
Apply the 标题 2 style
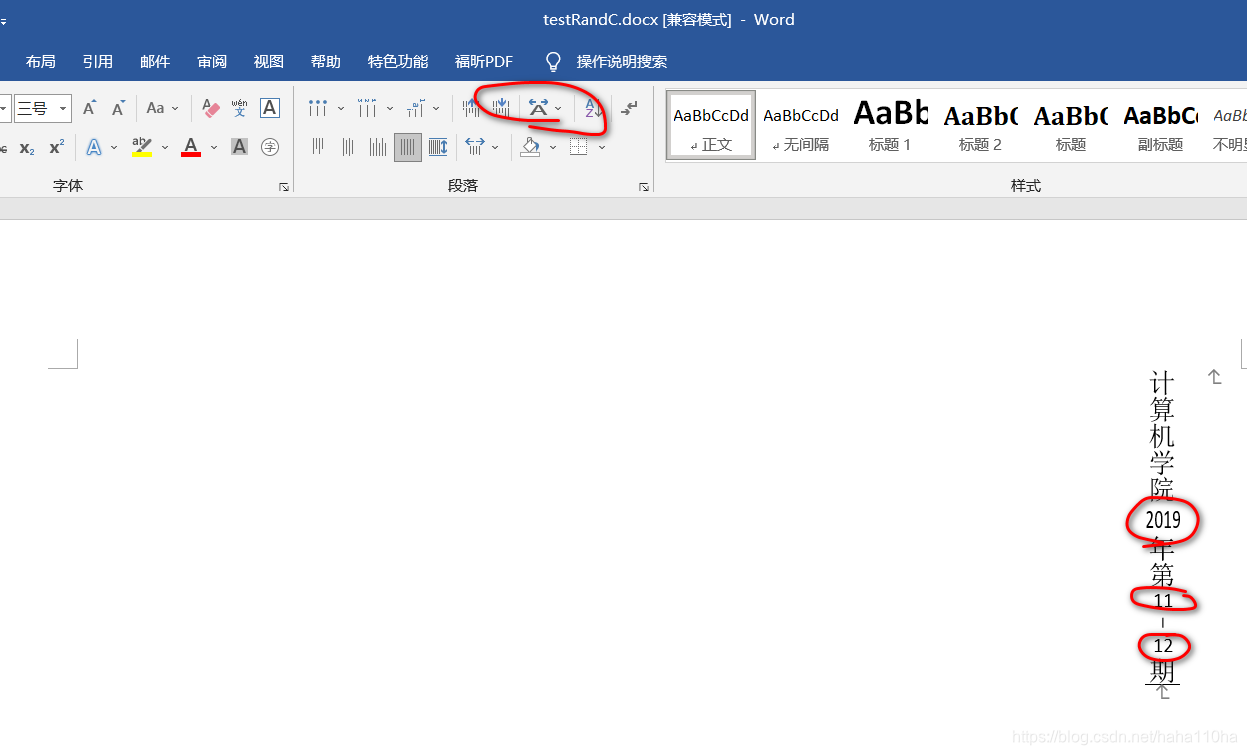pyautogui.click(x=980, y=125)
